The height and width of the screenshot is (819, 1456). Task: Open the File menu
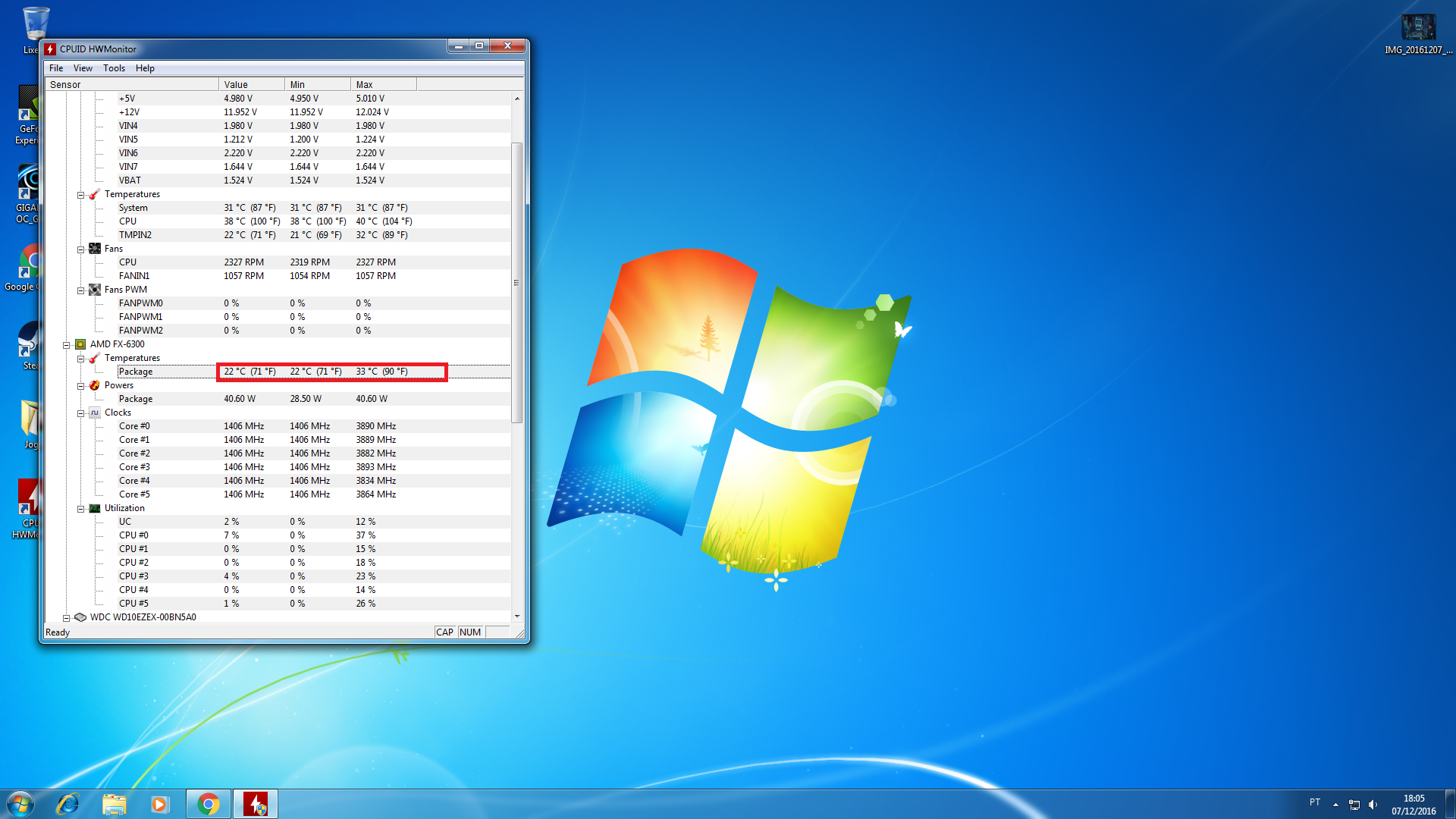tap(56, 68)
